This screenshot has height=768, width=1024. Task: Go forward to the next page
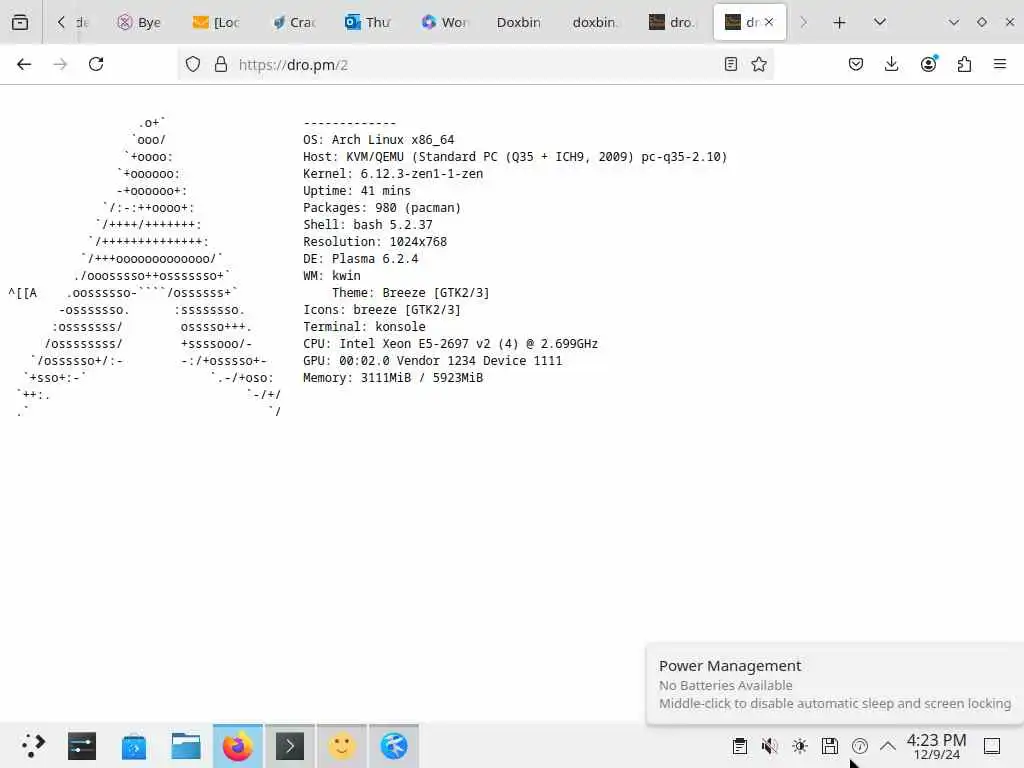point(60,64)
